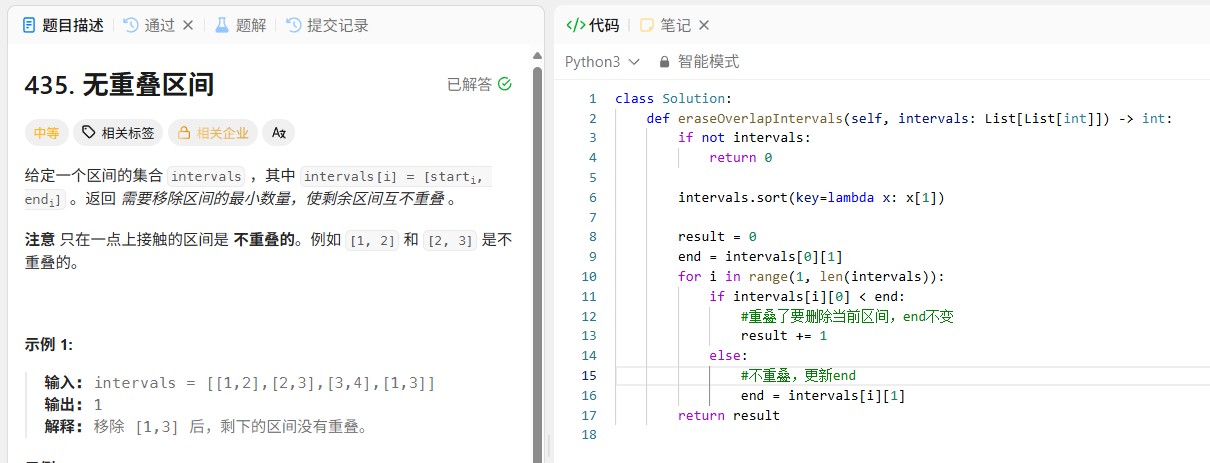
Task: Click the 题目描述 document icon
Action: (29, 25)
